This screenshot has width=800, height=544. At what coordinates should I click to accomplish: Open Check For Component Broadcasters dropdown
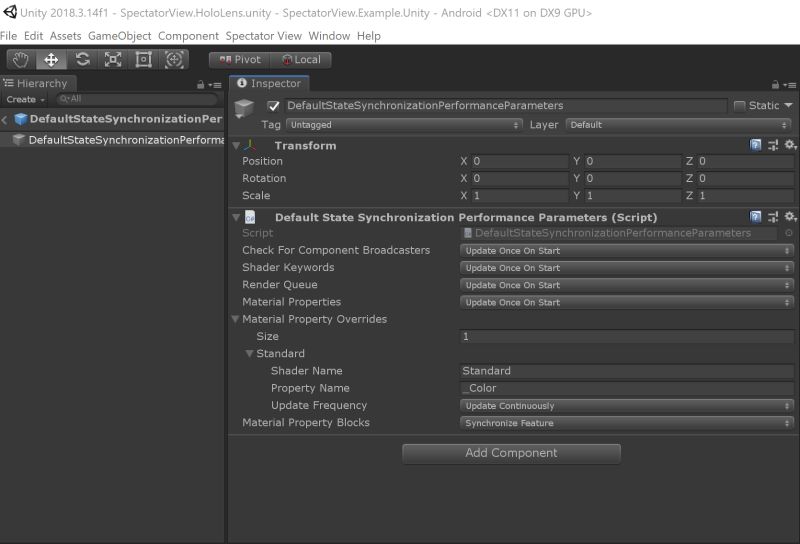point(627,251)
